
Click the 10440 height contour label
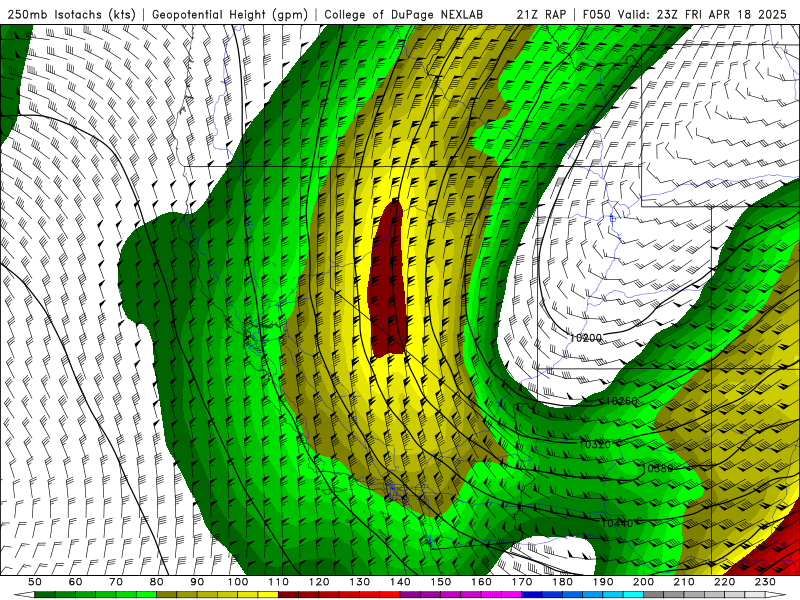[x=617, y=523]
